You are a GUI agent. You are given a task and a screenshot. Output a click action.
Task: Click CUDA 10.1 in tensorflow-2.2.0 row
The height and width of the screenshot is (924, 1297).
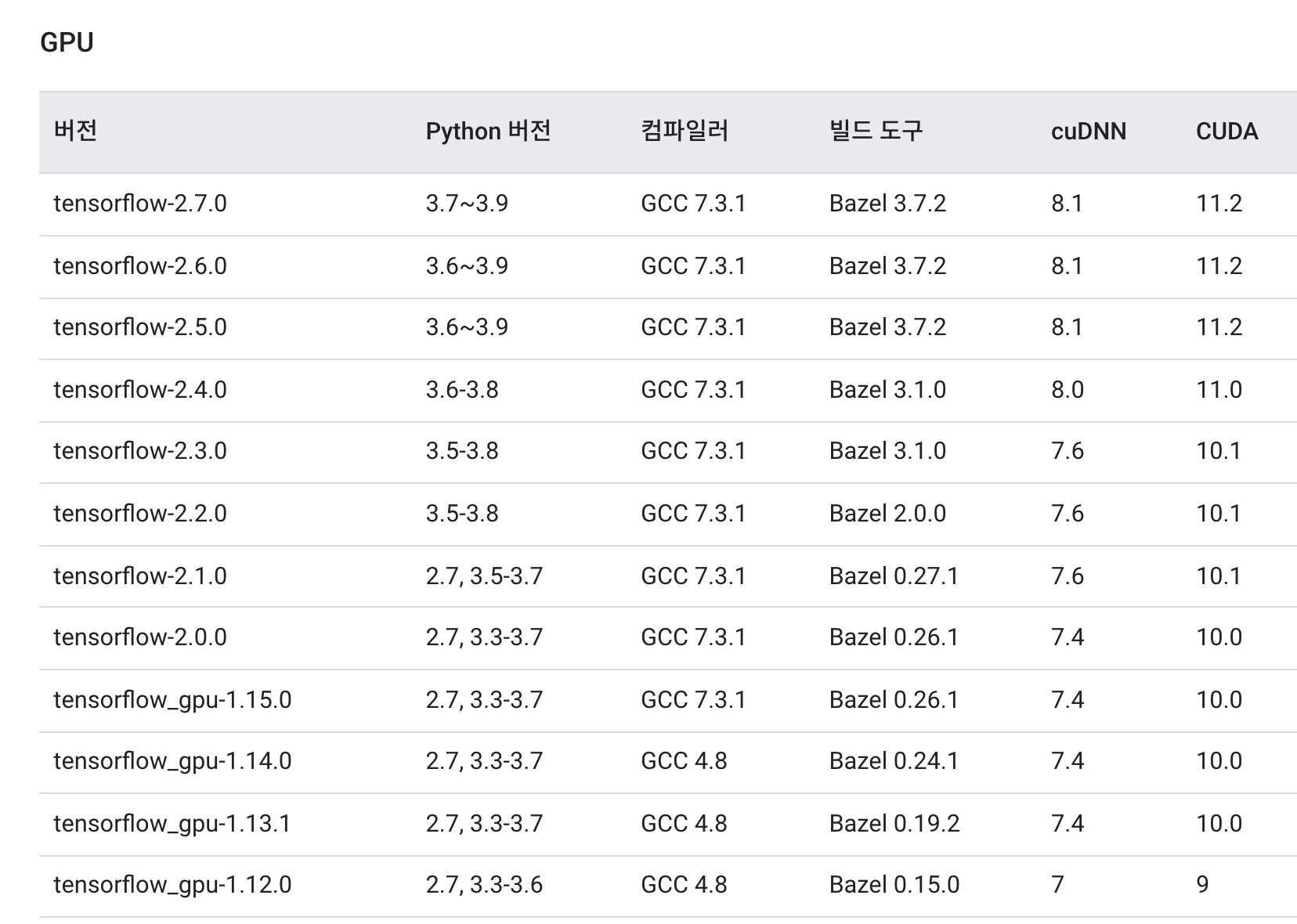pyautogui.click(x=1218, y=514)
